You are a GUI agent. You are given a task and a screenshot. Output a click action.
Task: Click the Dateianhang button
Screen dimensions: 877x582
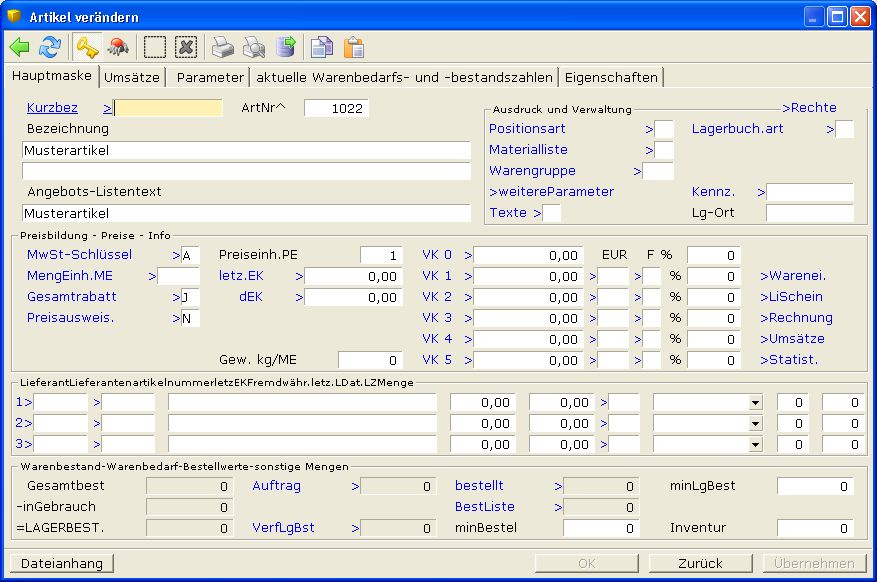tap(62, 563)
